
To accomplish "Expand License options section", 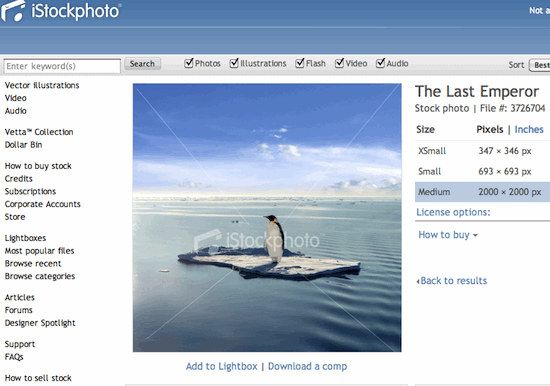I will pyautogui.click(x=453, y=212).
